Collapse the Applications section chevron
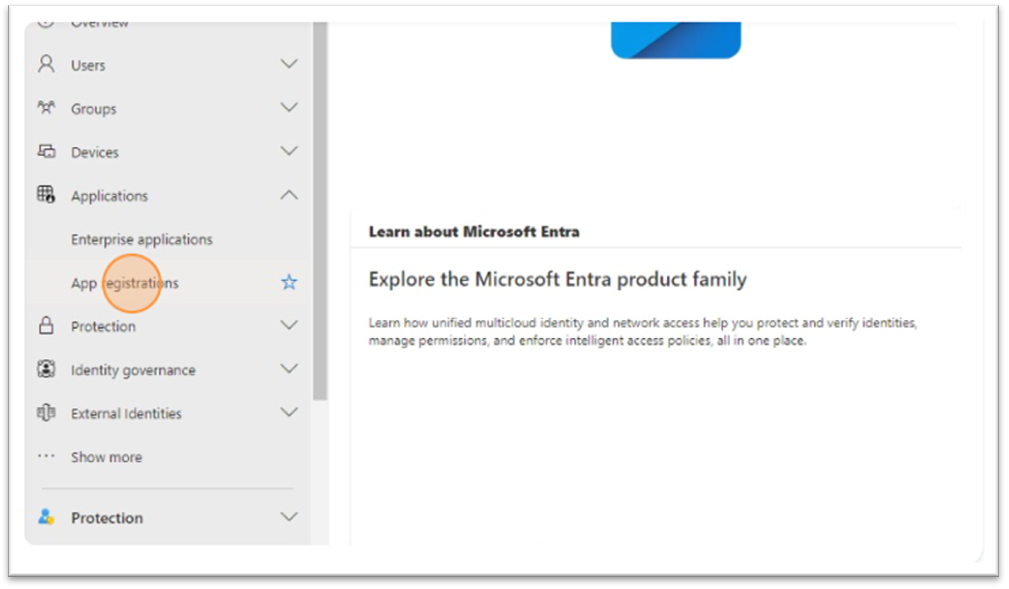Screen dimensions: 1009x589 click(289, 195)
